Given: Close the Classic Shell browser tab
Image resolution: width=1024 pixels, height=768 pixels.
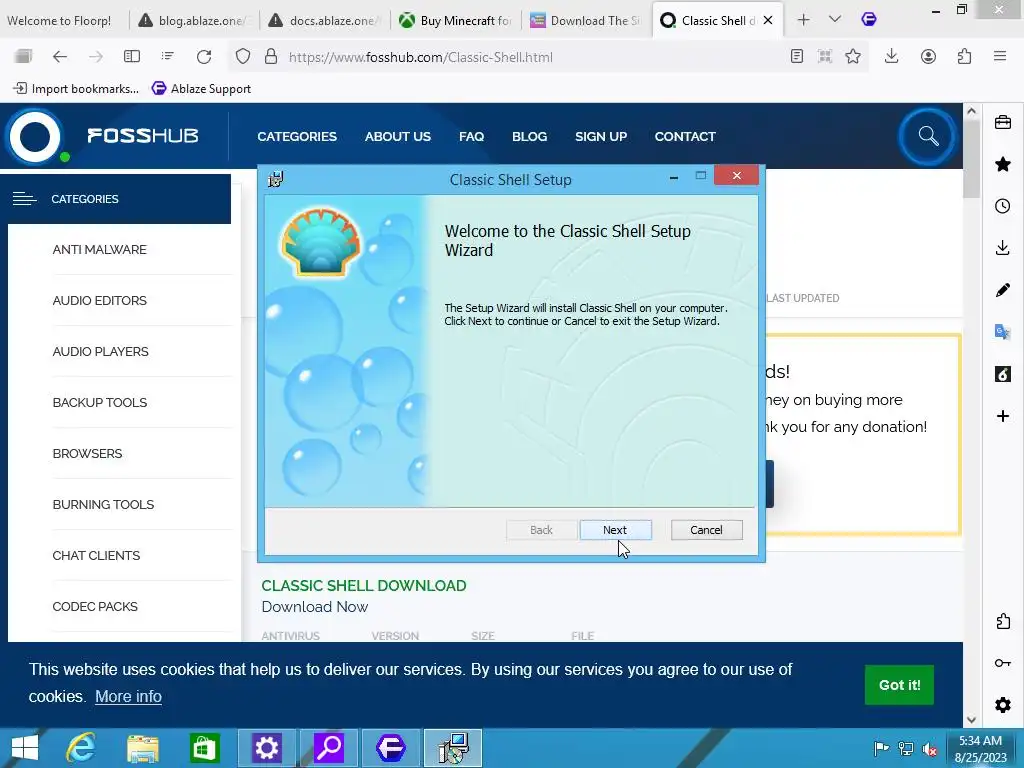Looking at the screenshot, I should tap(768, 20).
